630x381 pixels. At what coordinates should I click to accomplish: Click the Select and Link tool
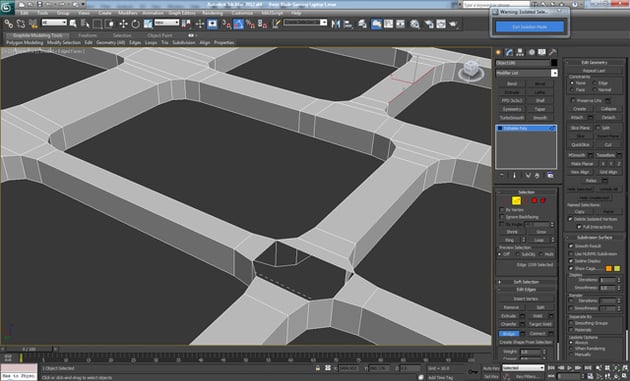click(x=8, y=24)
